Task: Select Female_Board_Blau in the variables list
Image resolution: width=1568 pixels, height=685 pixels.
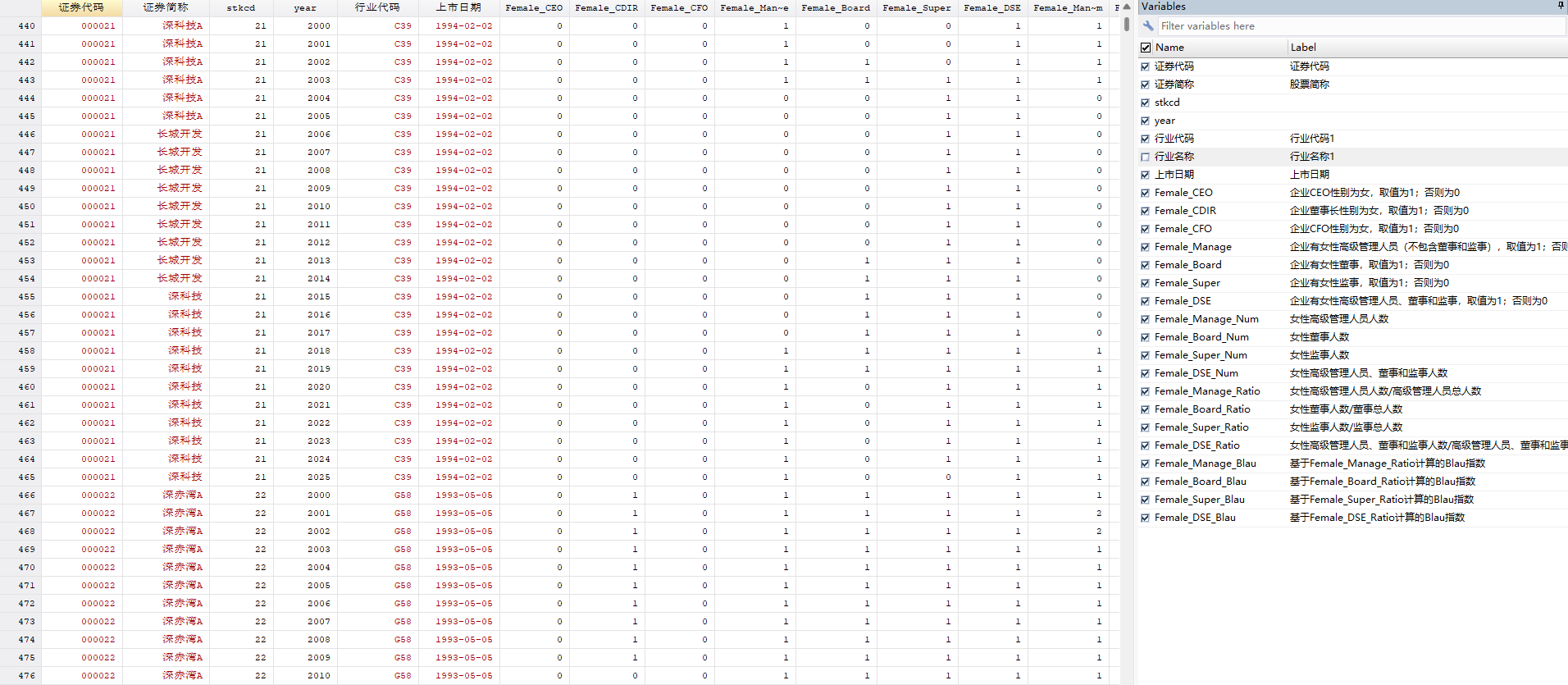Action: coord(1200,482)
